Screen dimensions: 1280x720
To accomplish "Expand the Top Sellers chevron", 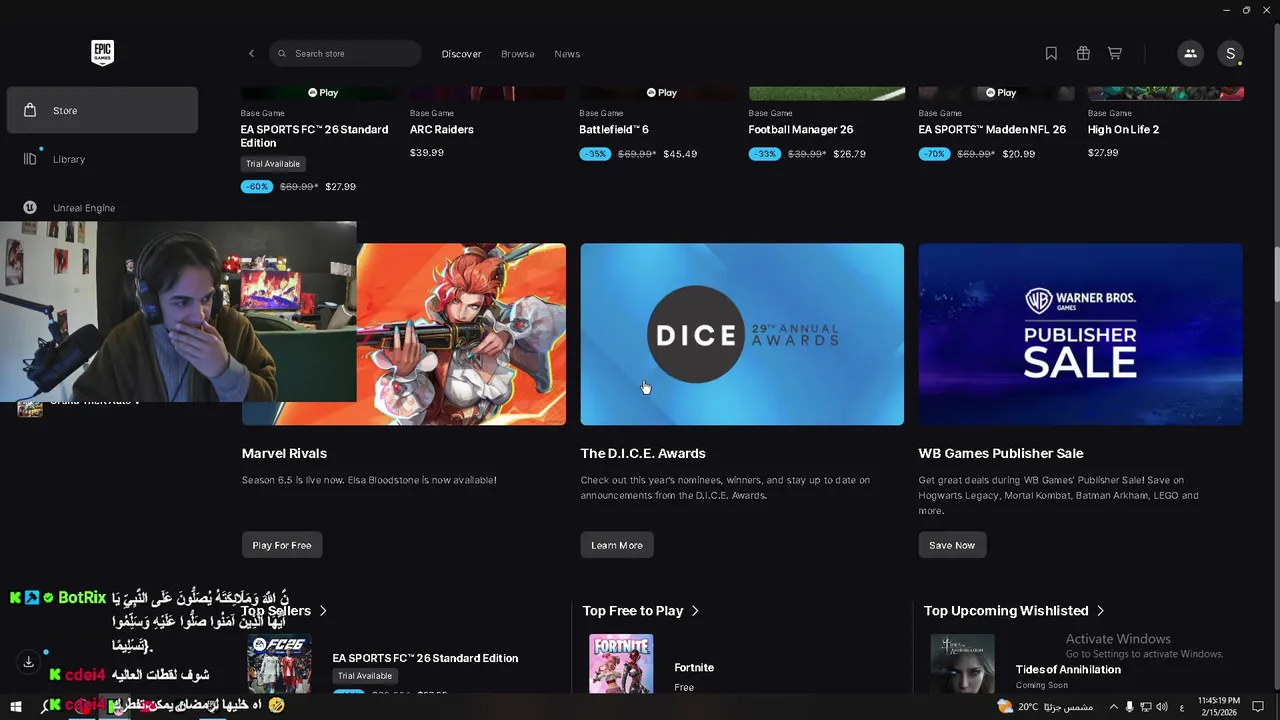I will point(323,611).
